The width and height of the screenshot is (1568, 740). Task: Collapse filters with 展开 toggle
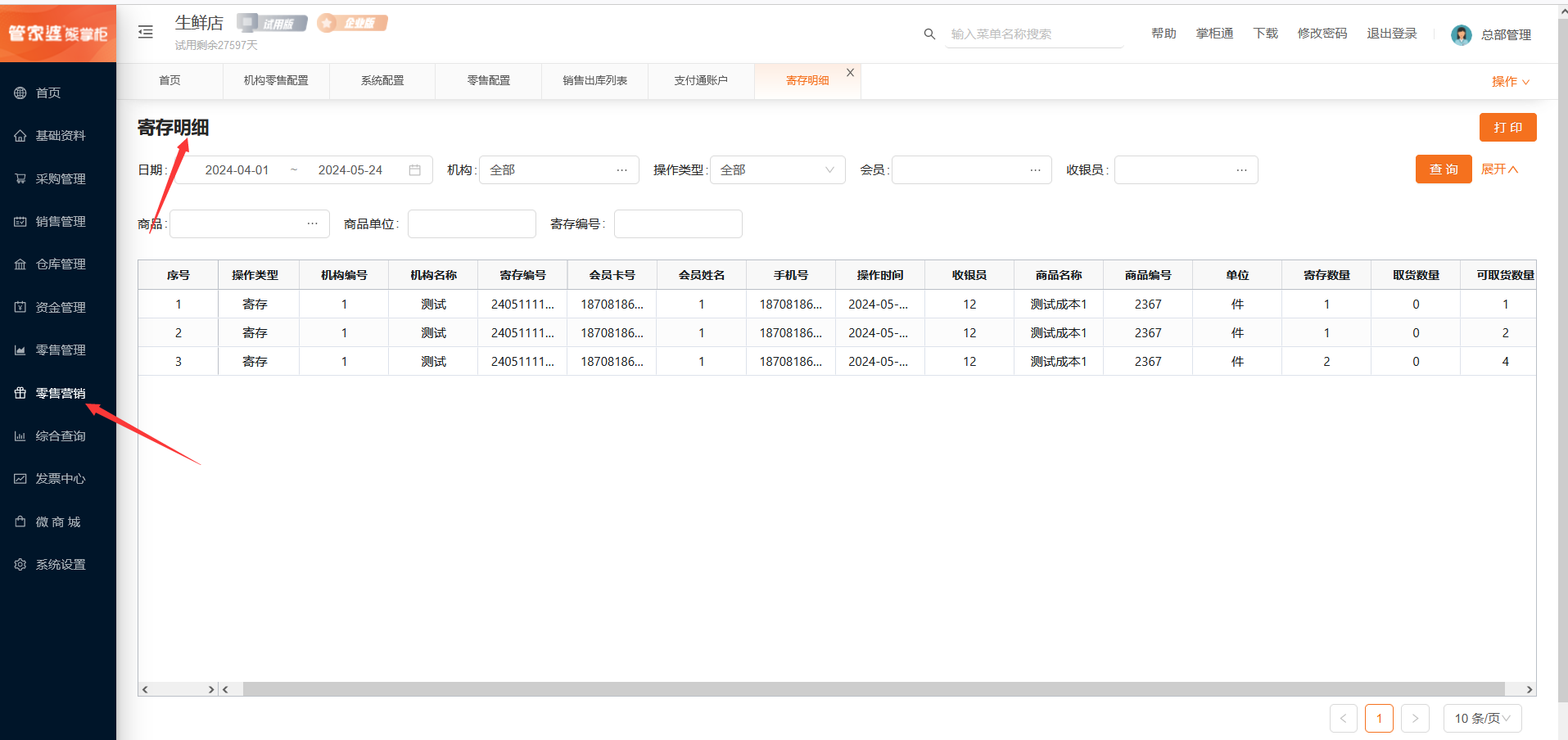tap(1499, 169)
